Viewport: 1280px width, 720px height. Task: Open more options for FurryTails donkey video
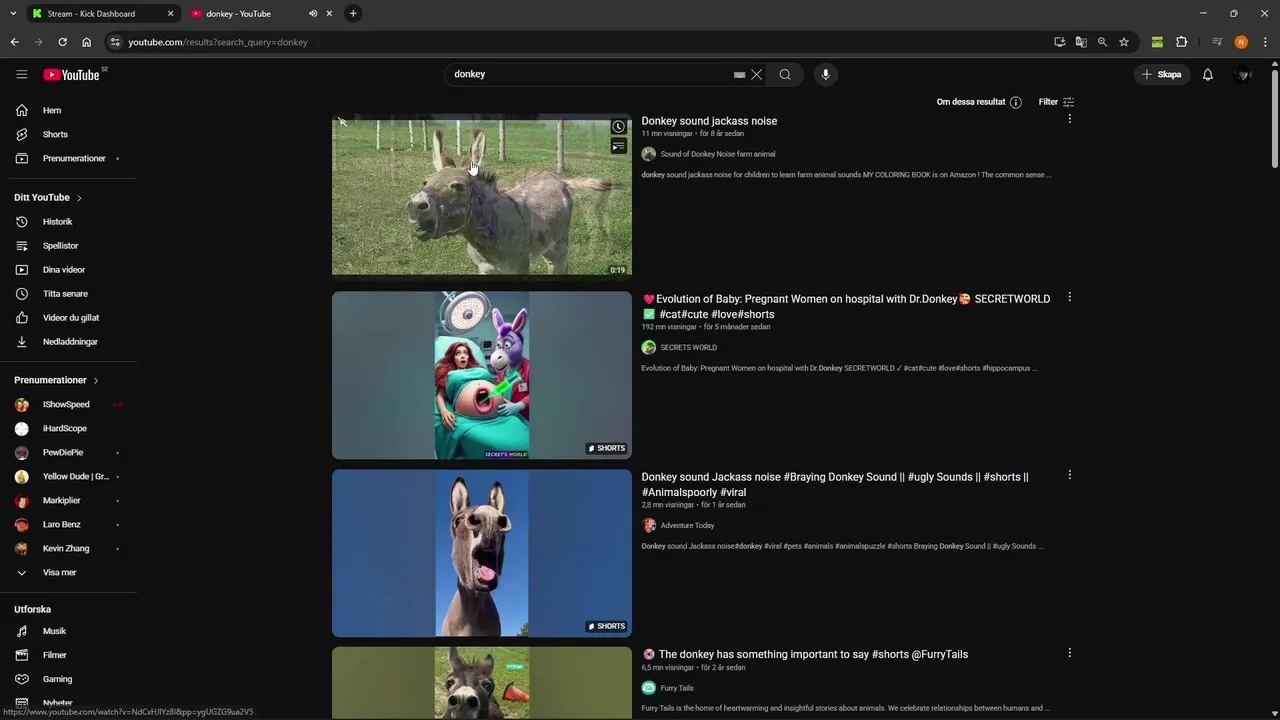[x=1069, y=653]
